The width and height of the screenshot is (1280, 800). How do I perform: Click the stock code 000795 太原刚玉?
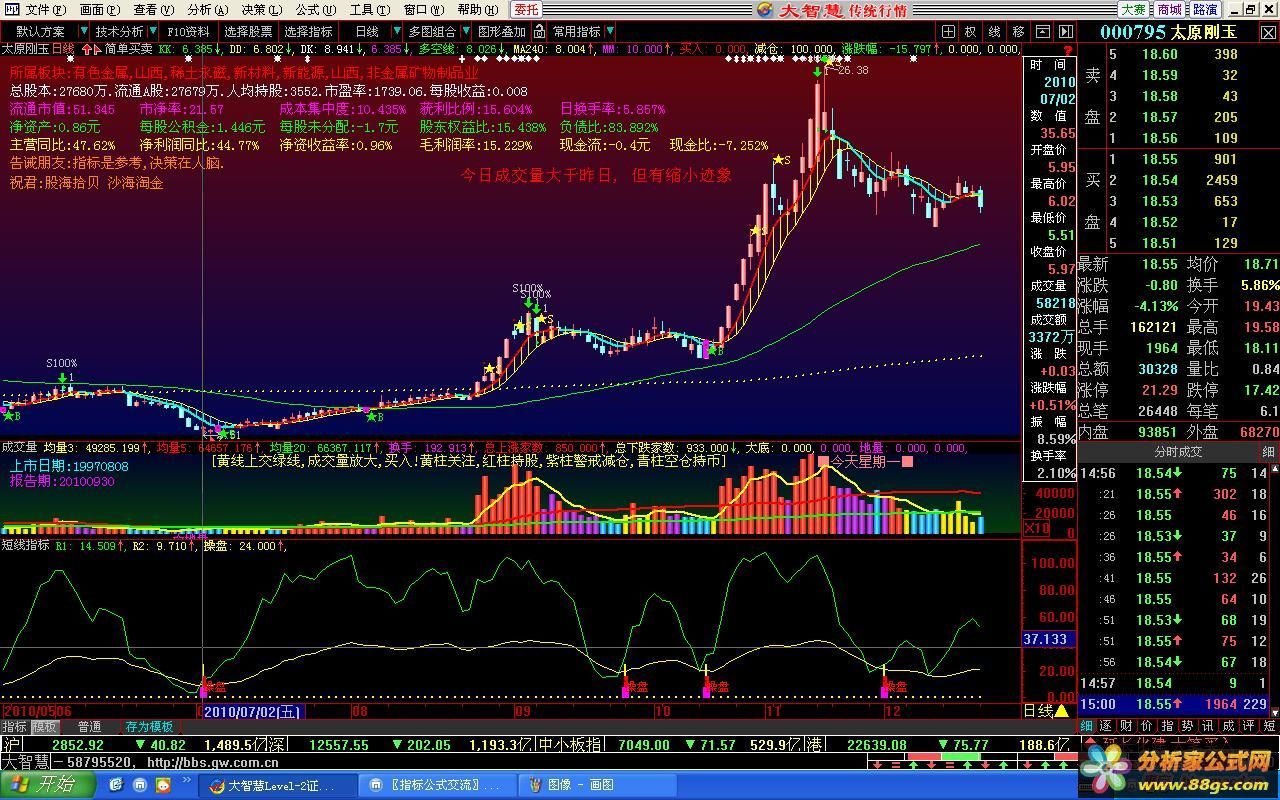pos(1168,32)
